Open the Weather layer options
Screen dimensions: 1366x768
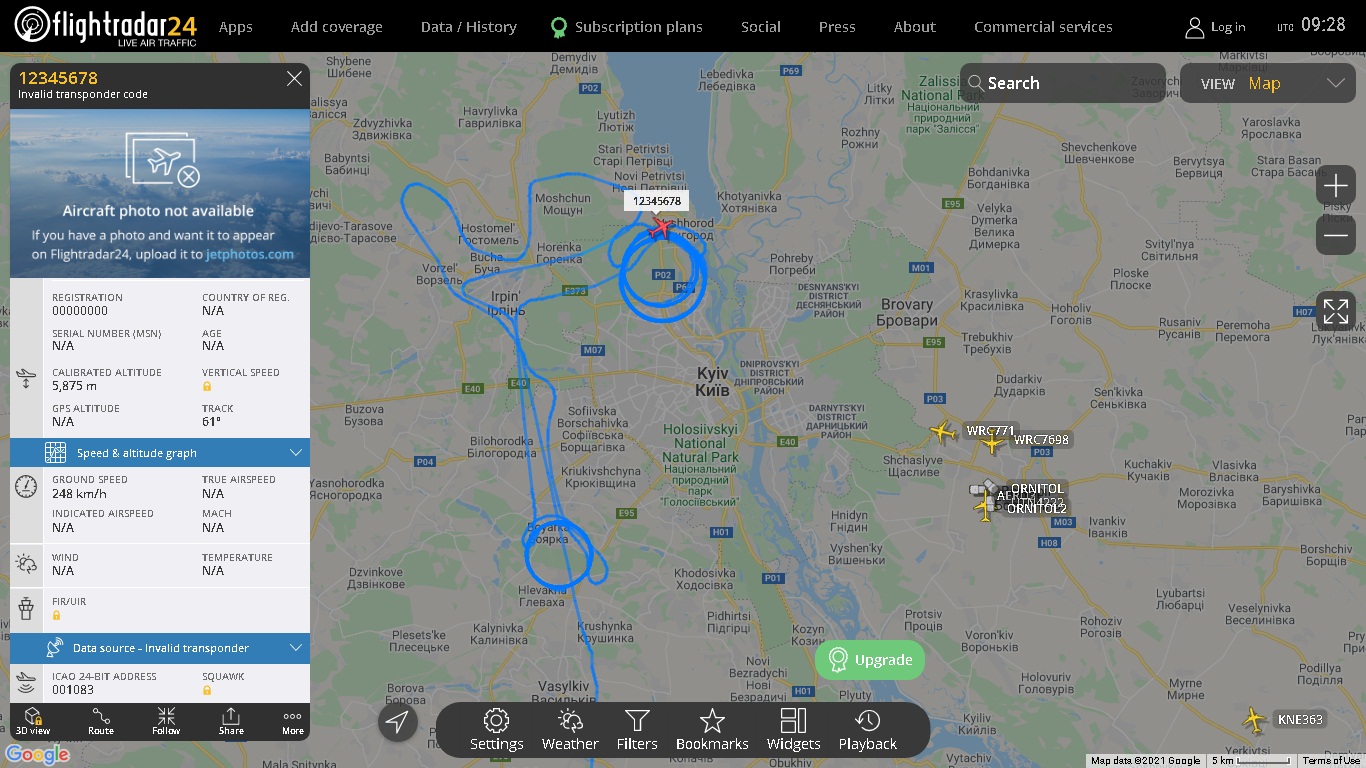tap(570, 730)
